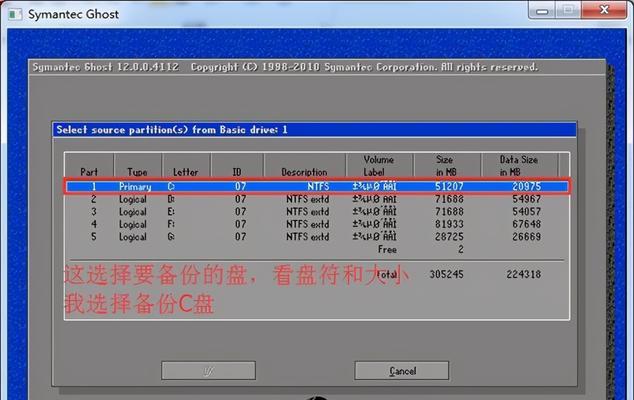Click the data size value 20975
Image resolution: width=634 pixels, height=400 pixels.
click(526, 186)
